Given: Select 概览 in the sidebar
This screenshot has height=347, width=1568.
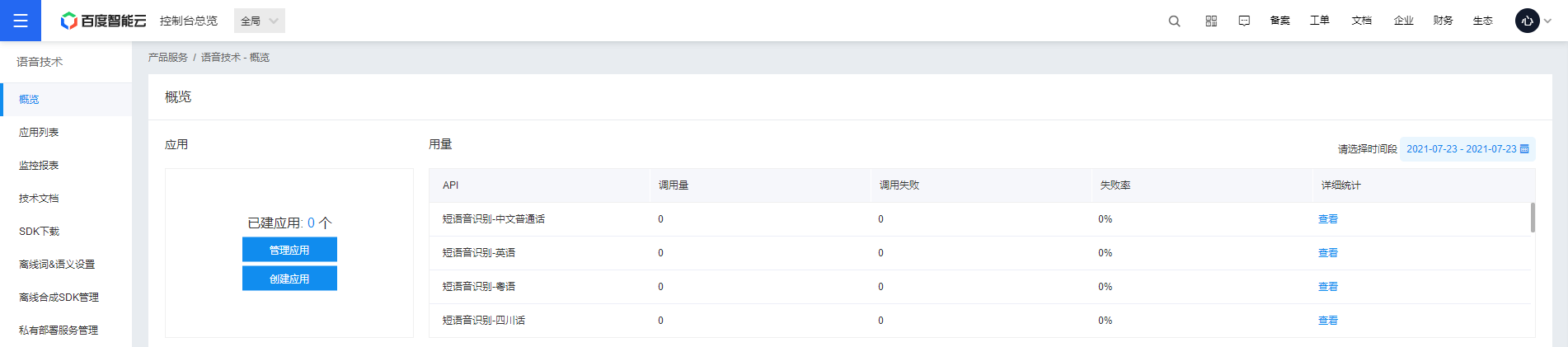Looking at the screenshot, I should point(66,99).
